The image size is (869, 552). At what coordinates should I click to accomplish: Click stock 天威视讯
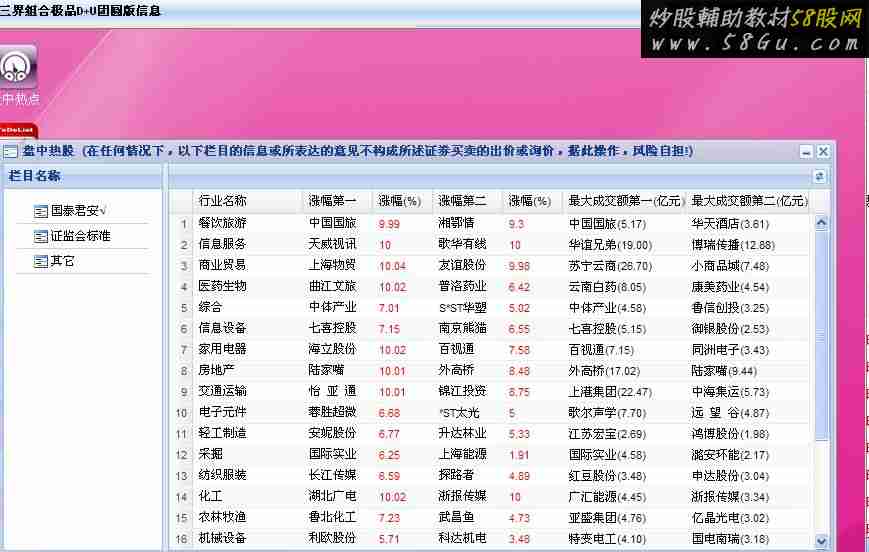point(333,244)
